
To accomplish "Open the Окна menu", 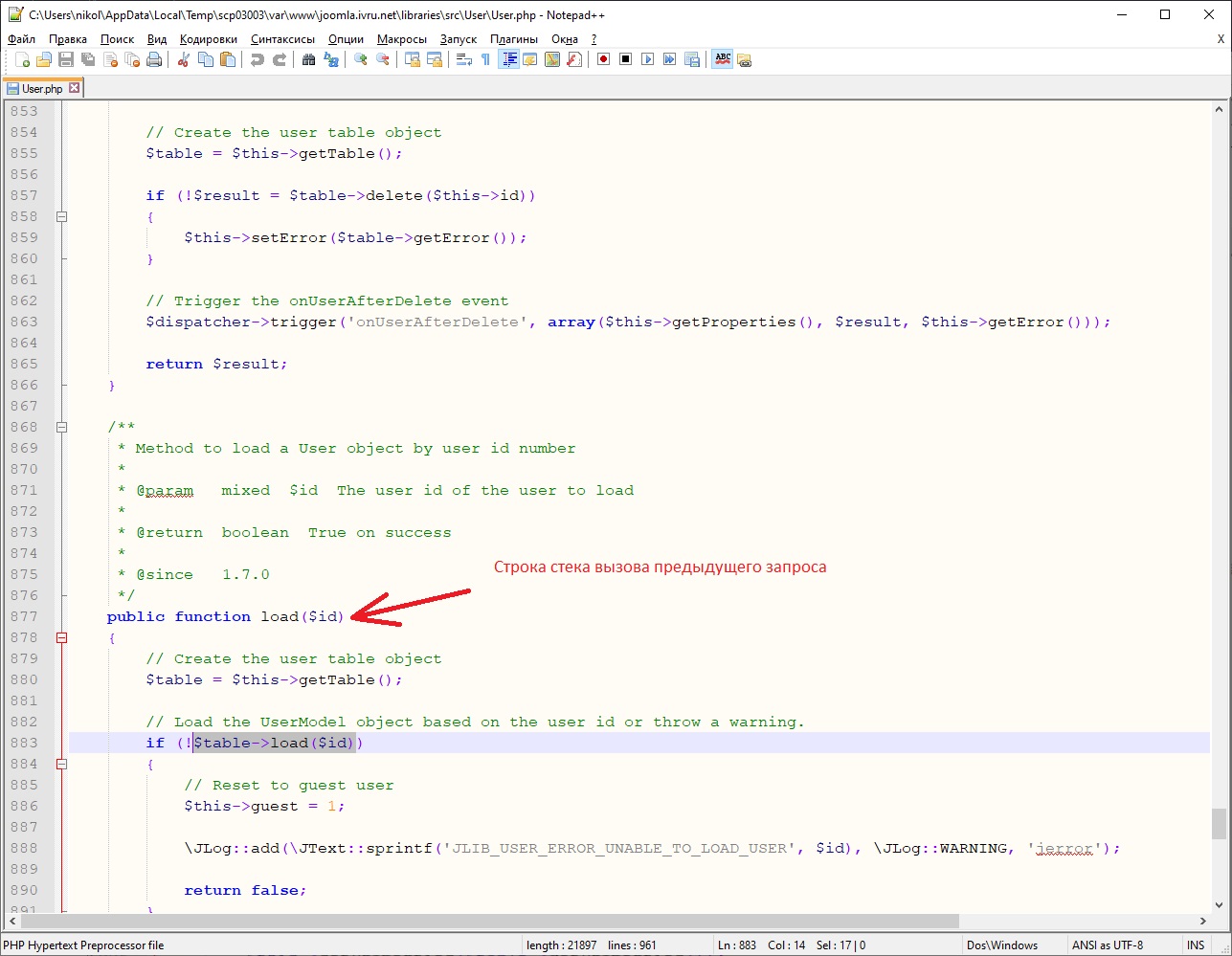I will (565, 39).
